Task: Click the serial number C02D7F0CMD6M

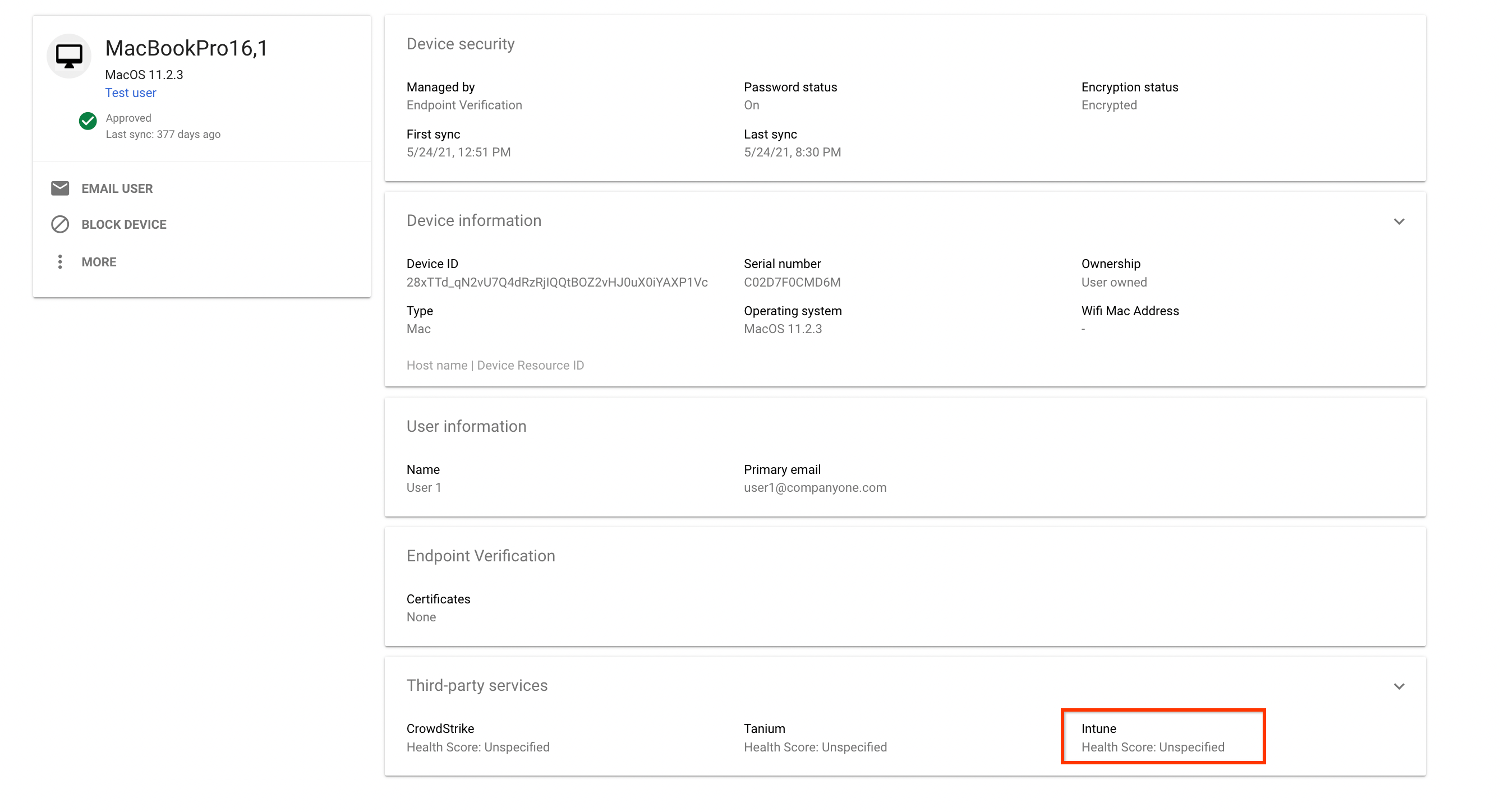Action: (x=792, y=282)
